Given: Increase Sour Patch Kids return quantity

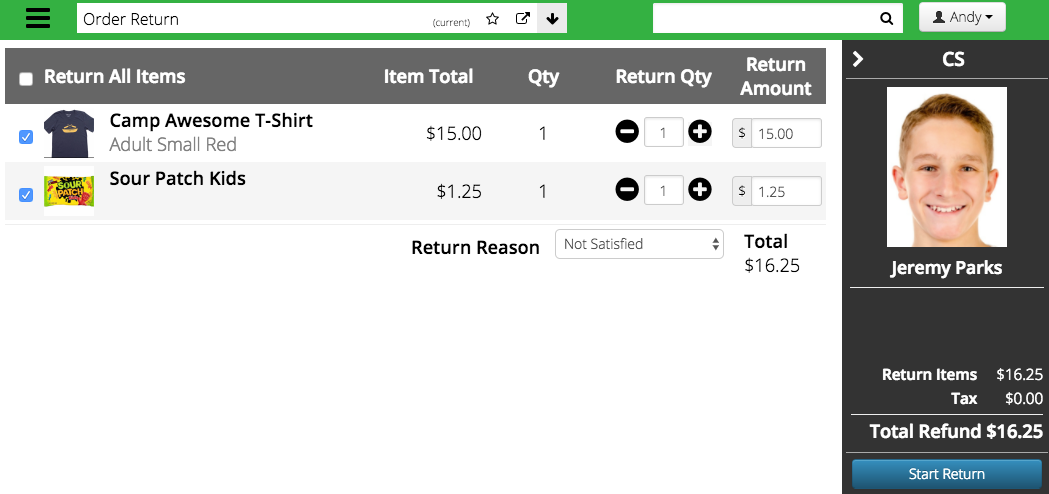Looking at the screenshot, I should 700,190.
